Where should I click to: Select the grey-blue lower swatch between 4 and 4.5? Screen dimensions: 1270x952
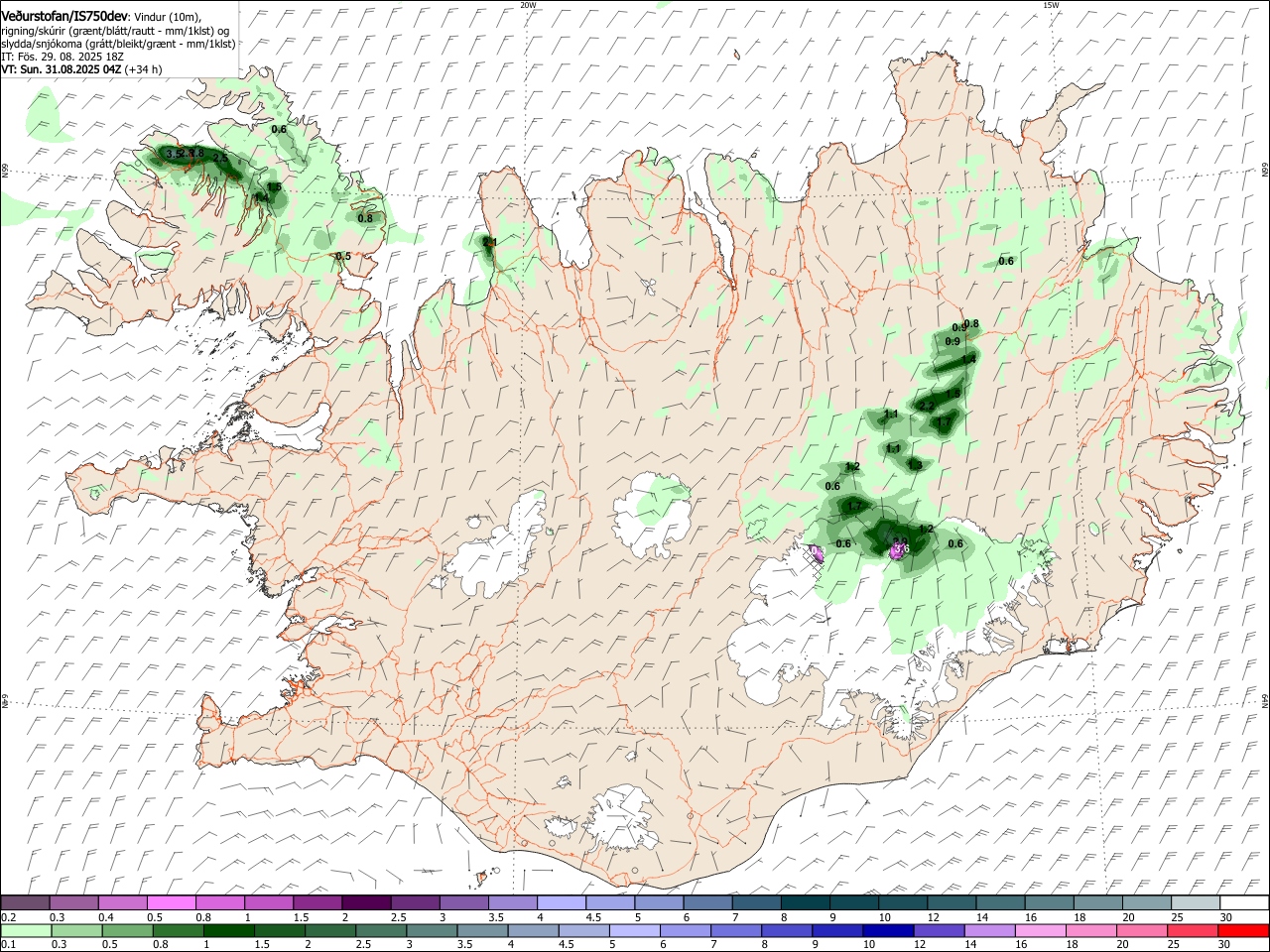click(x=533, y=930)
